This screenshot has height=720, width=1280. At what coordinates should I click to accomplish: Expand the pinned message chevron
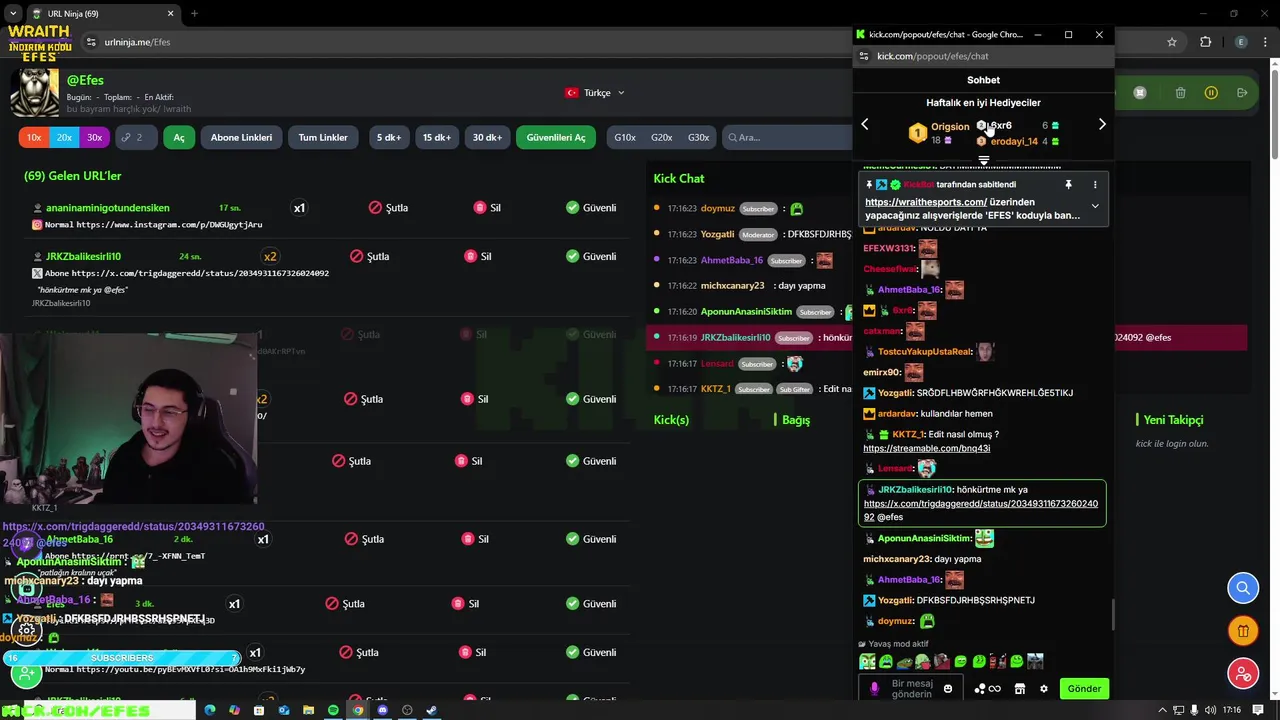click(x=1095, y=206)
